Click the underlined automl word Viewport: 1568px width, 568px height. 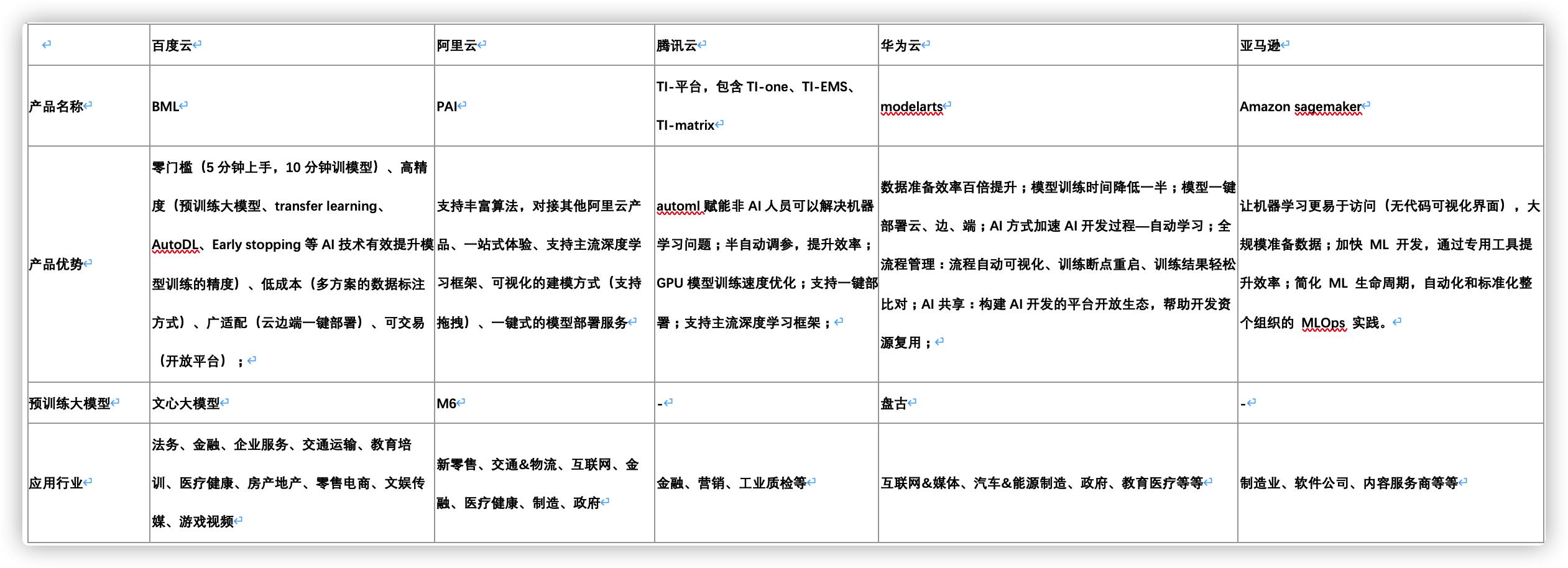pyautogui.click(x=678, y=206)
